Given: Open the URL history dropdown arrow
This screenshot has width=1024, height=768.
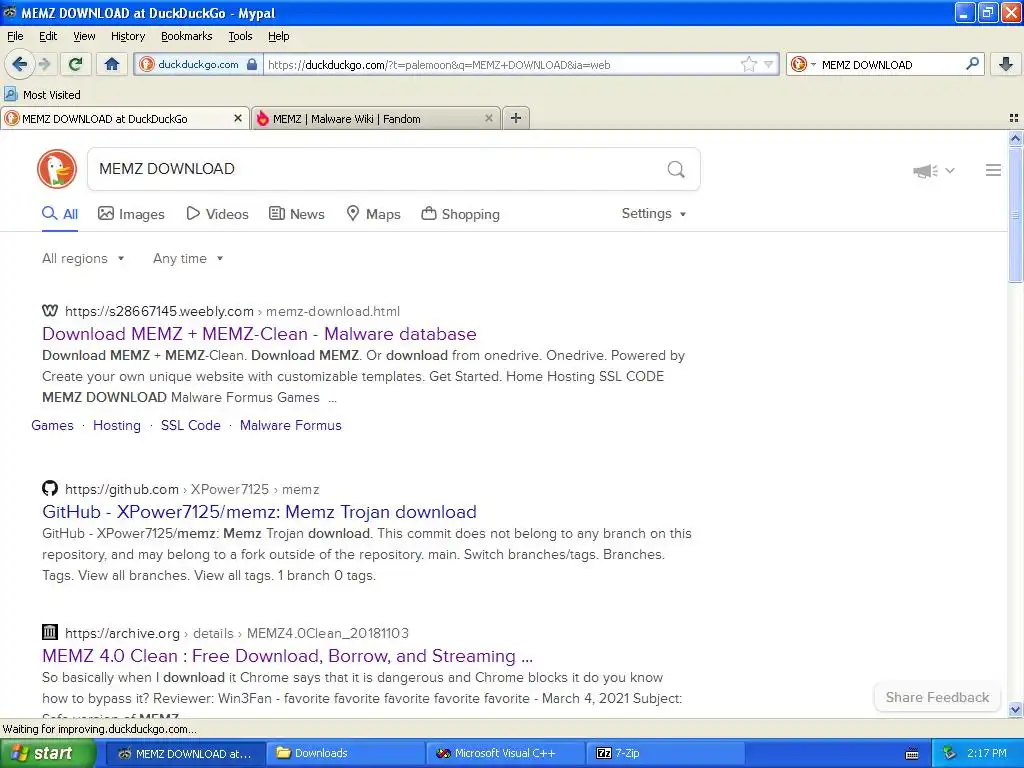Looking at the screenshot, I should pyautogui.click(x=769, y=64).
